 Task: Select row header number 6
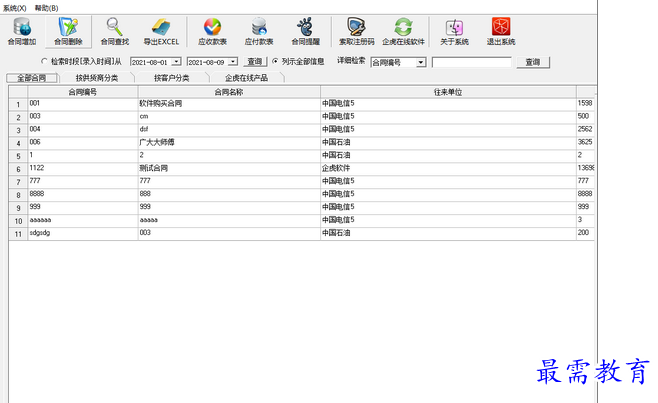[18, 169]
